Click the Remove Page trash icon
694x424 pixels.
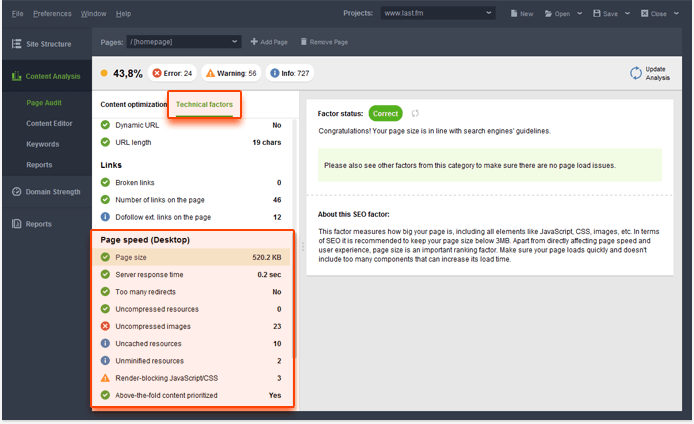(303, 42)
